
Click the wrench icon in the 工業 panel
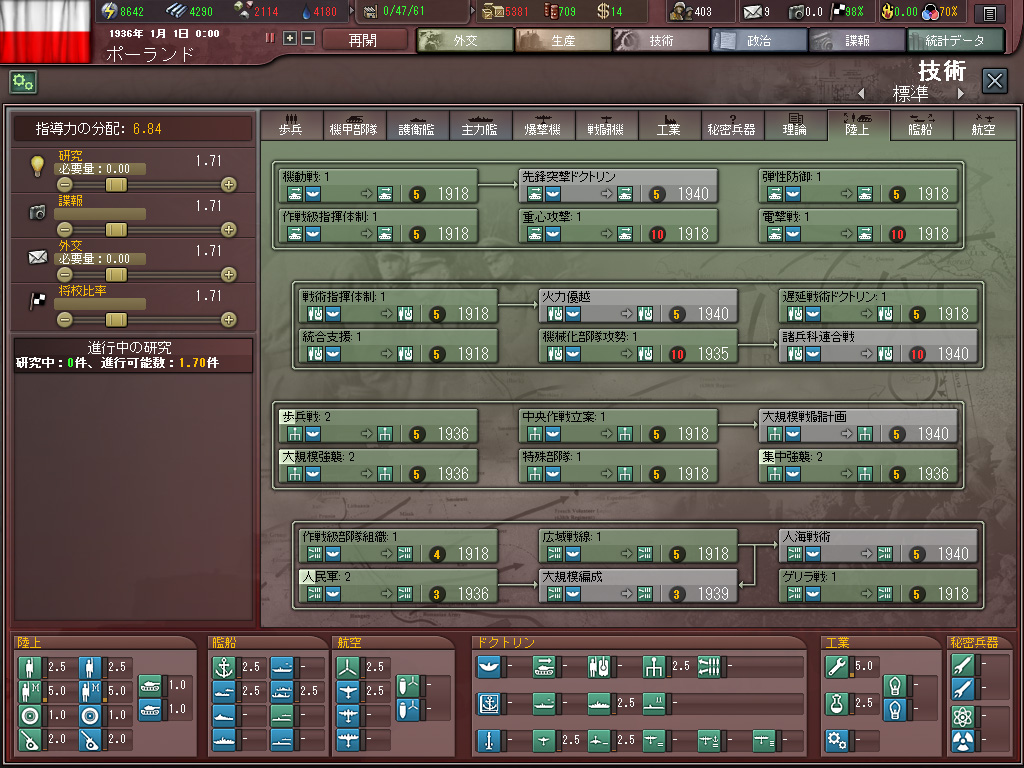click(836, 666)
